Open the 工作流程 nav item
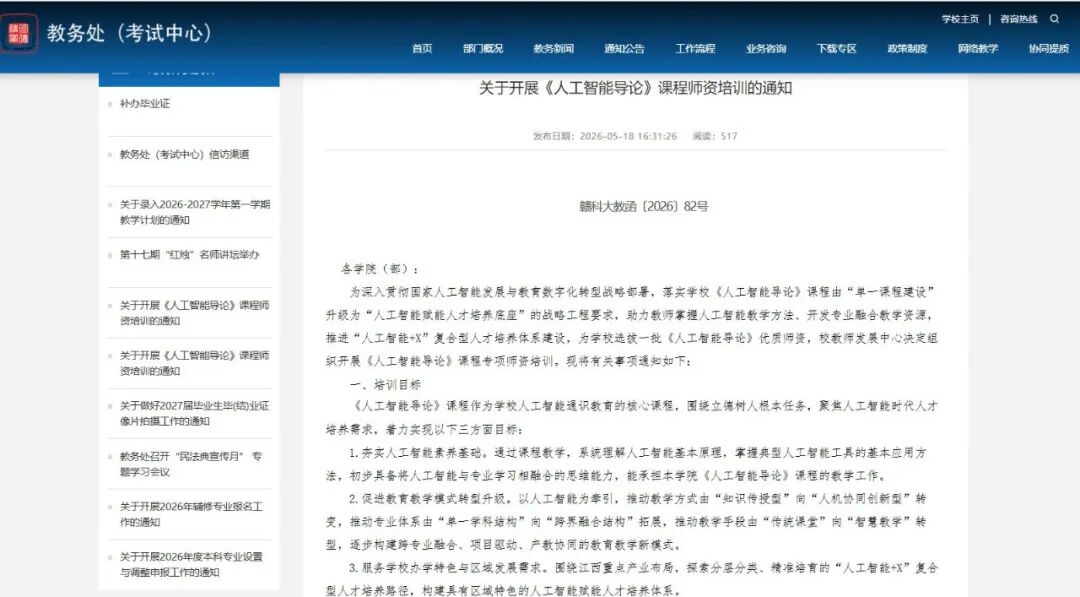 pyautogui.click(x=695, y=48)
